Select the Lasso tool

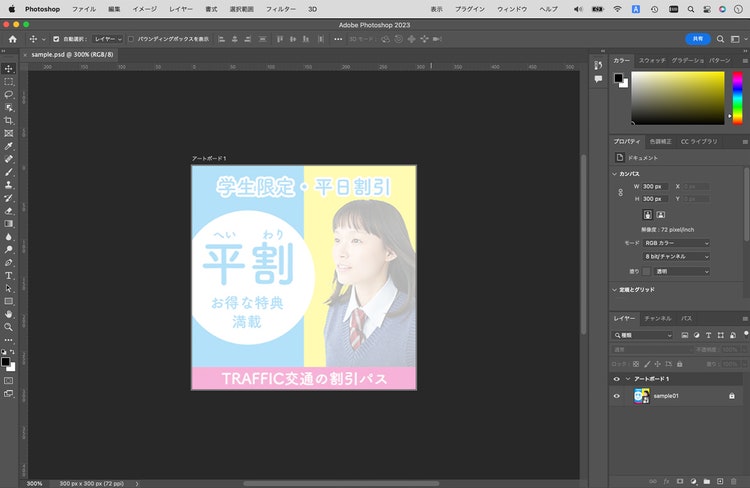(x=9, y=95)
